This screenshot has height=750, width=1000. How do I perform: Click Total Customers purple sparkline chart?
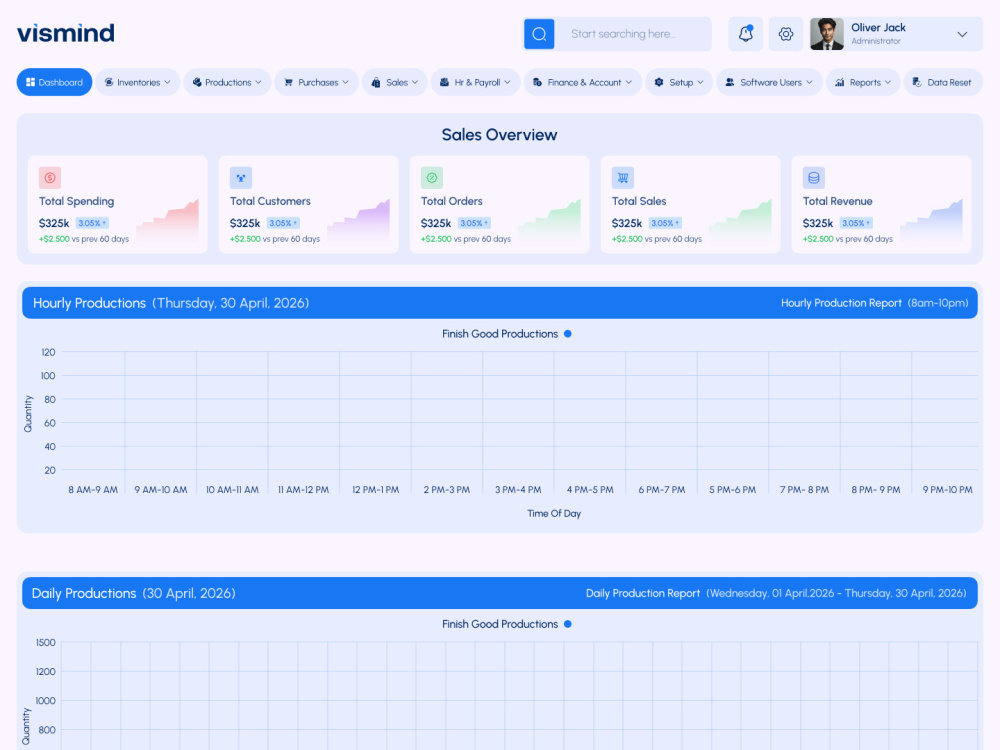pos(358,220)
